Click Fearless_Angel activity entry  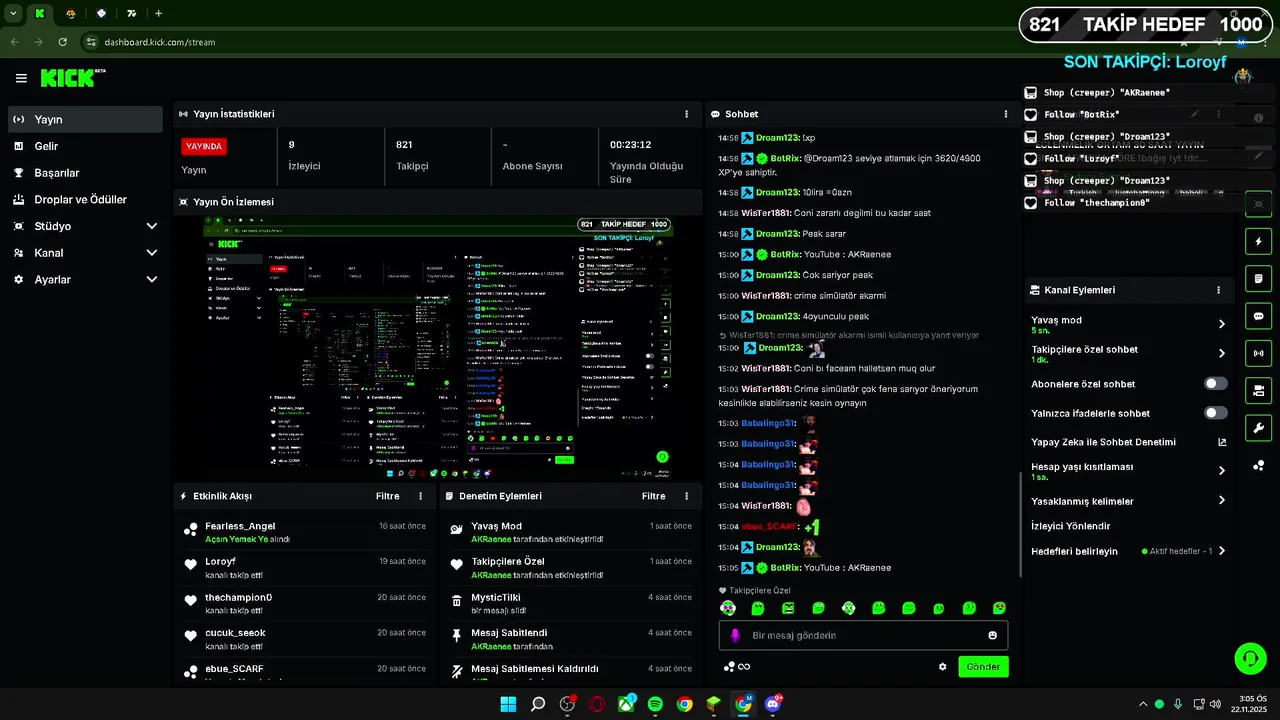coord(306,532)
